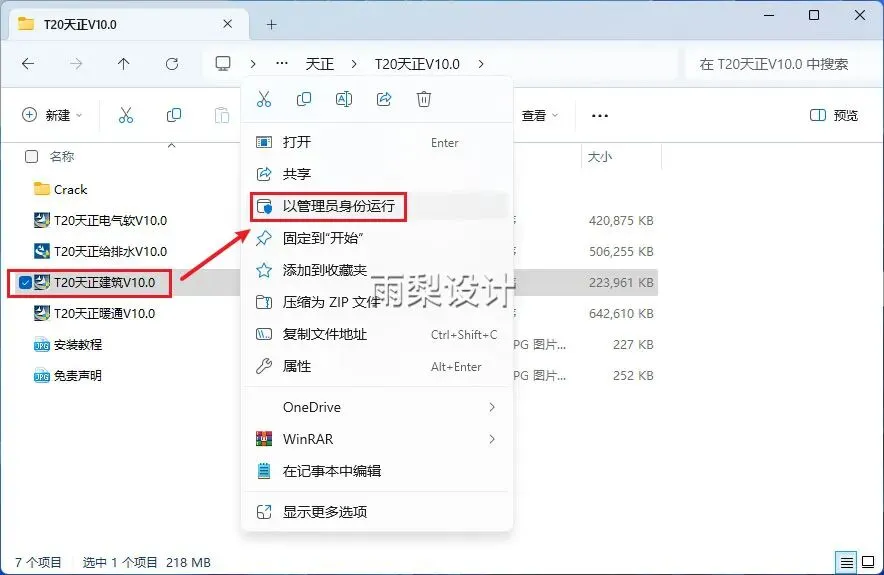Click the 227 KB size cell
The width and height of the screenshot is (884, 575).
click(x=633, y=344)
